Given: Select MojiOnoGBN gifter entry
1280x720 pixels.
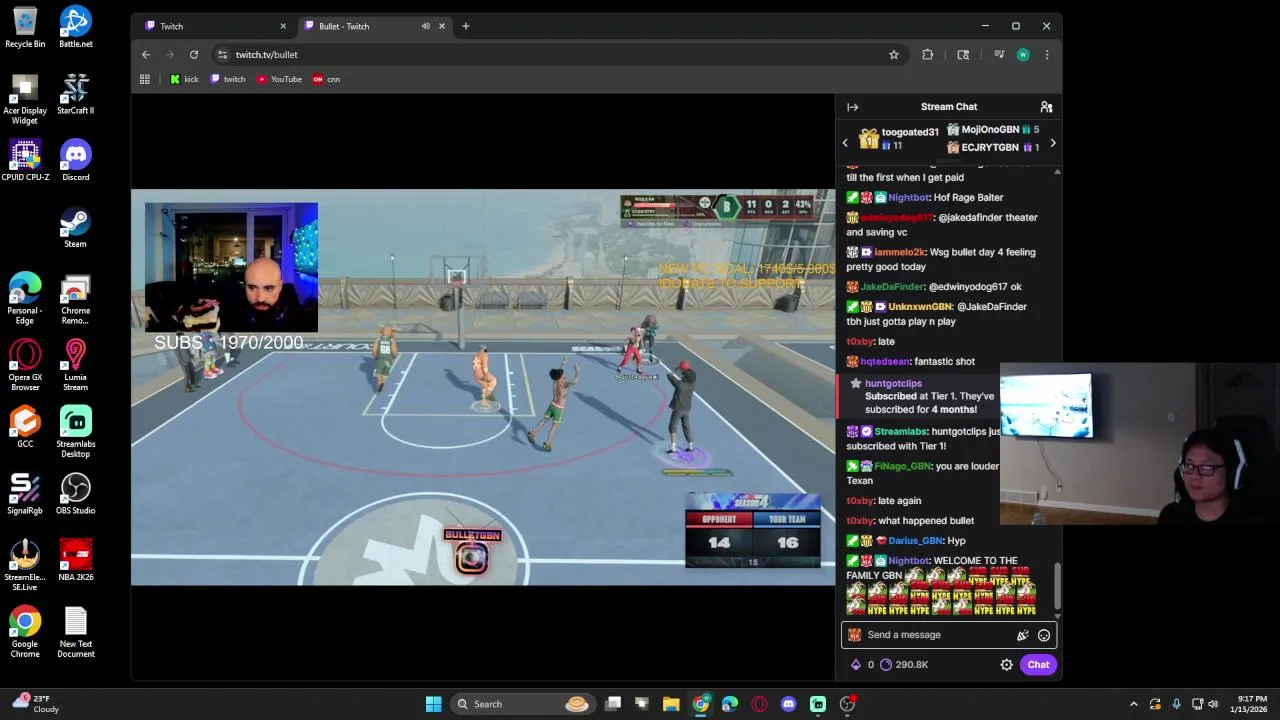Looking at the screenshot, I should [x=993, y=130].
